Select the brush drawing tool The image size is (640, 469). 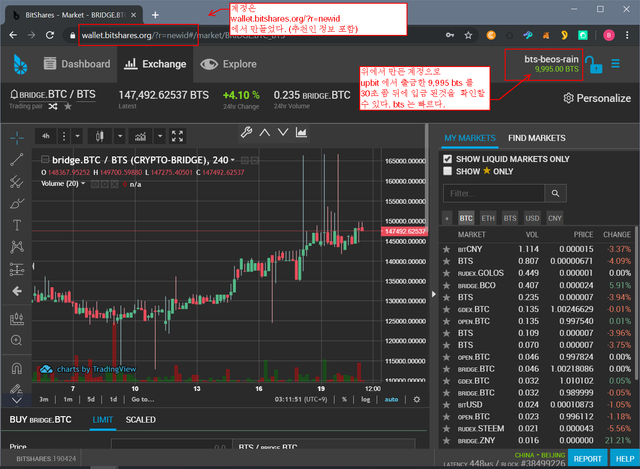pyautogui.click(x=17, y=203)
